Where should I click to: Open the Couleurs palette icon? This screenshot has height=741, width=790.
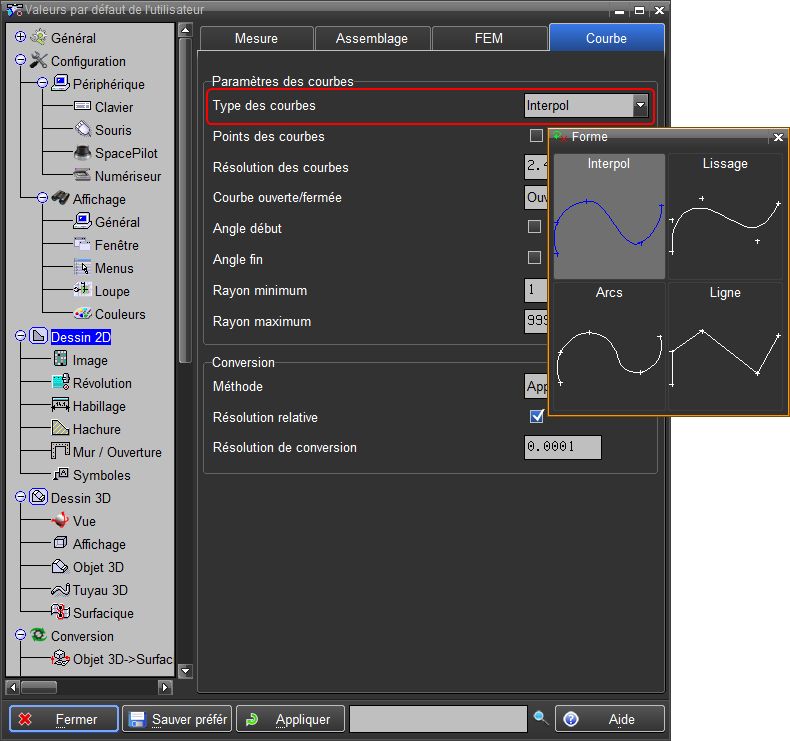tap(82, 314)
